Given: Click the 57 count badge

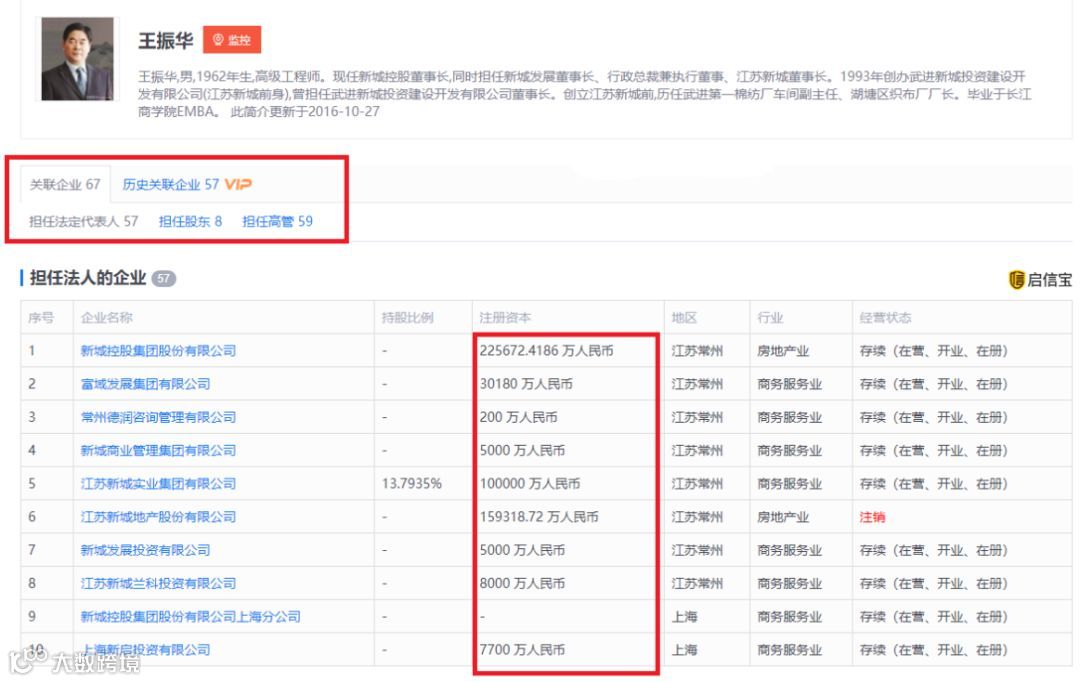Looking at the screenshot, I should point(163,278).
